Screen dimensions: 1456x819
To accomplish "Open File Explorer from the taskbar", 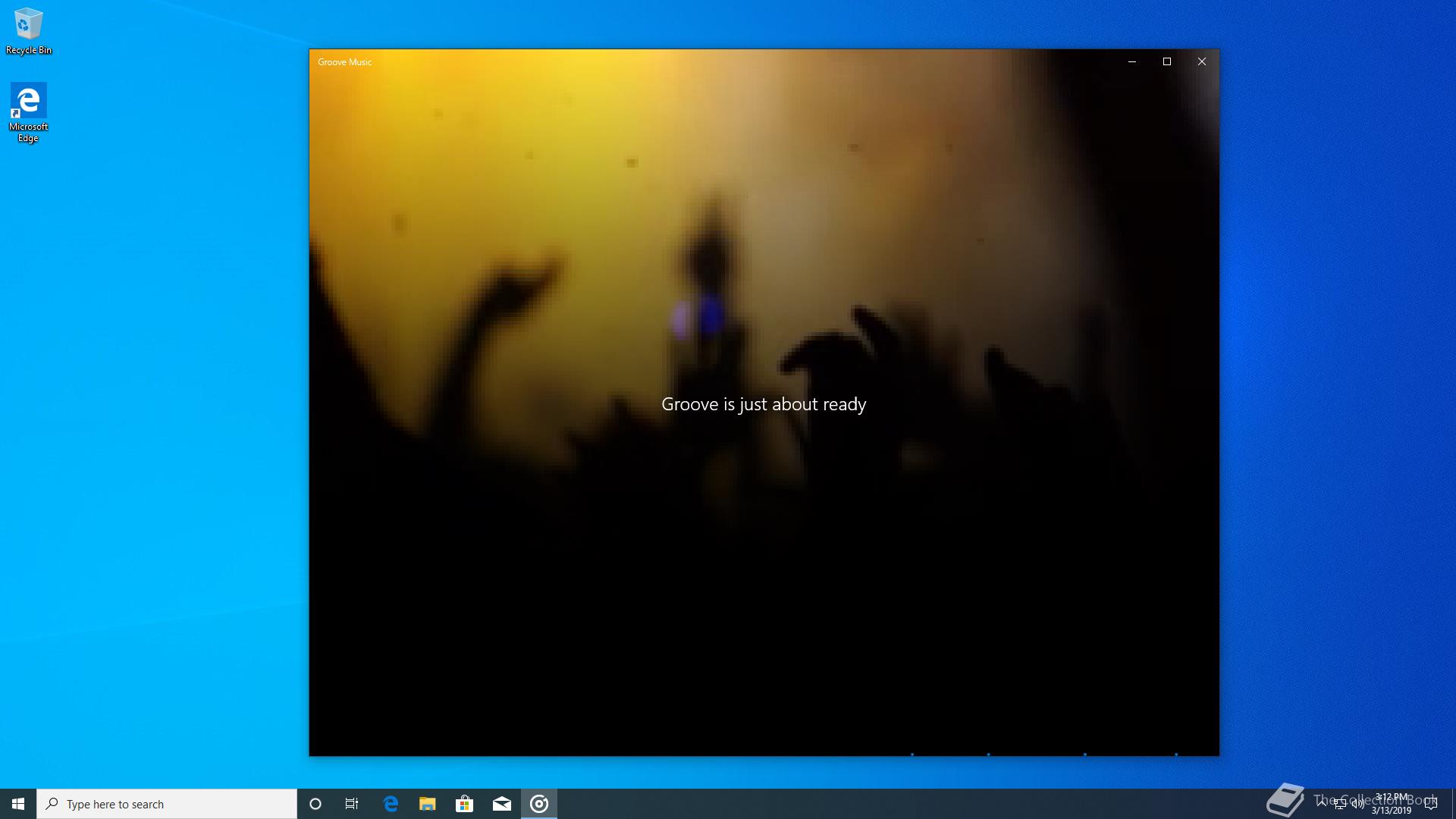I will click(x=428, y=804).
